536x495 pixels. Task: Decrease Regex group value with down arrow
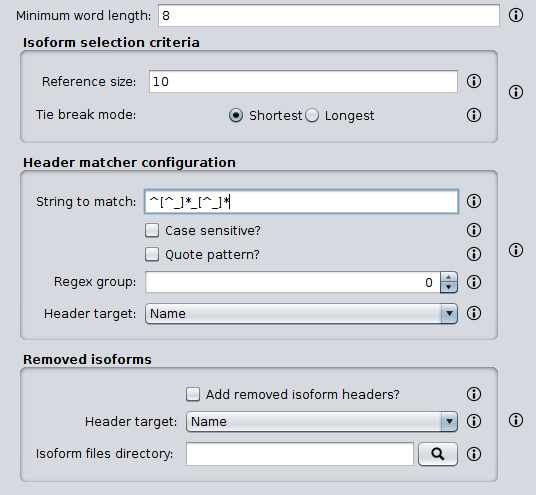[x=449, y=287]
